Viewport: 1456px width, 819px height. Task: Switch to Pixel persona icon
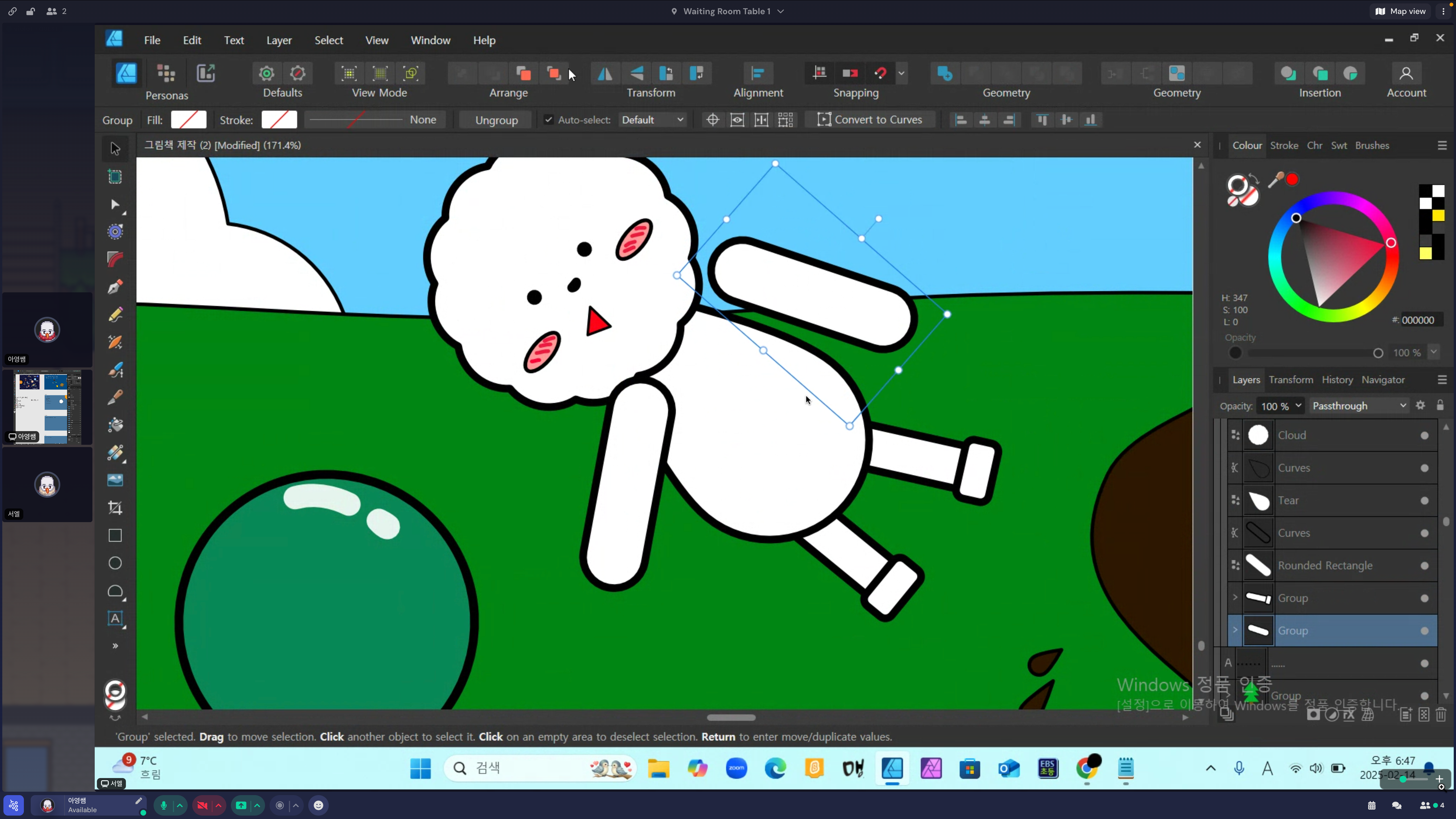tap(166, 73)
